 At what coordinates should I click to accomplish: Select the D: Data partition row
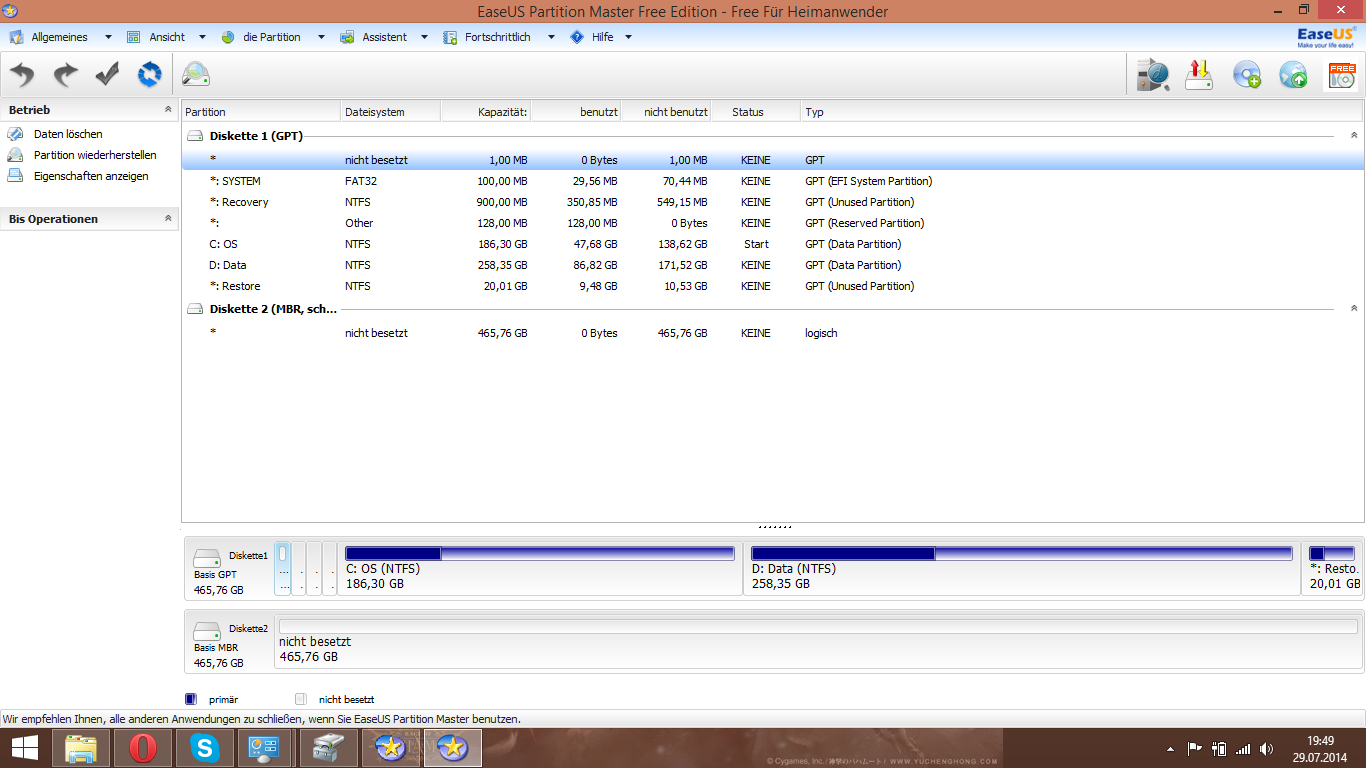click(x=772, y=265)
